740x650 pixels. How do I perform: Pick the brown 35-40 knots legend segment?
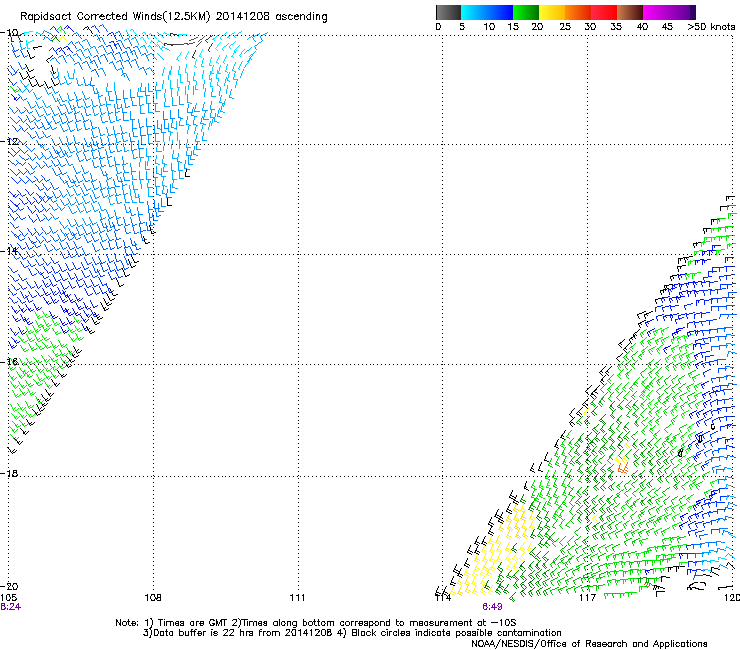630,12
